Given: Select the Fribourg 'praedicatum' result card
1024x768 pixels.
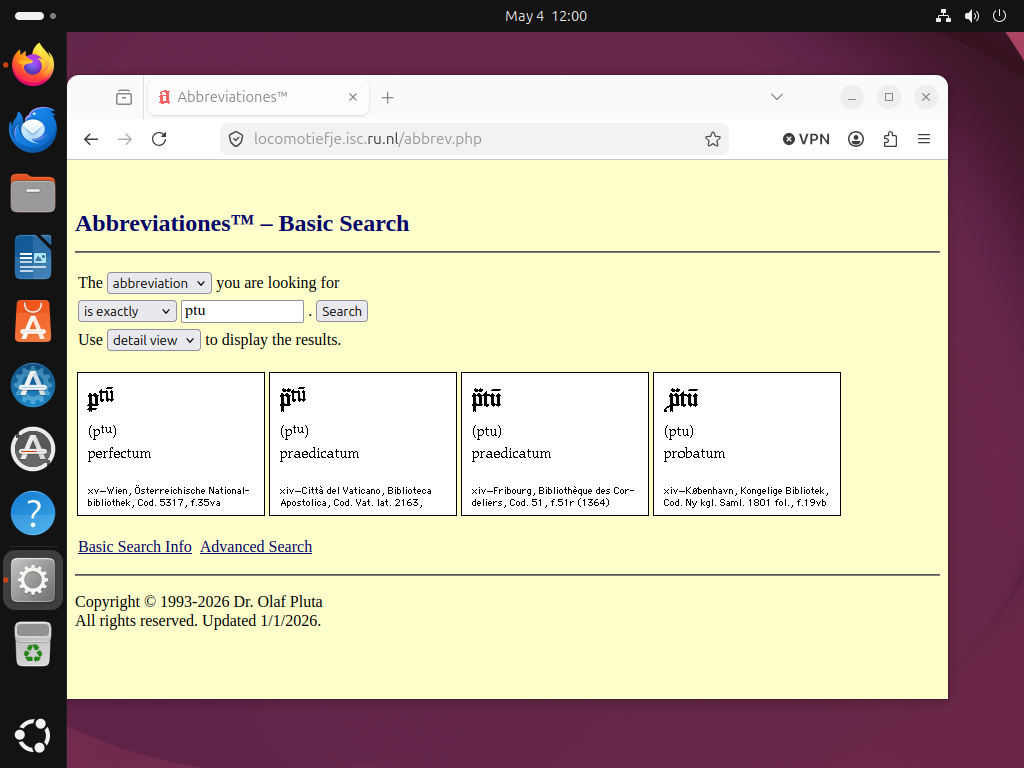Looking at the screenshot, I should point(555,444).
